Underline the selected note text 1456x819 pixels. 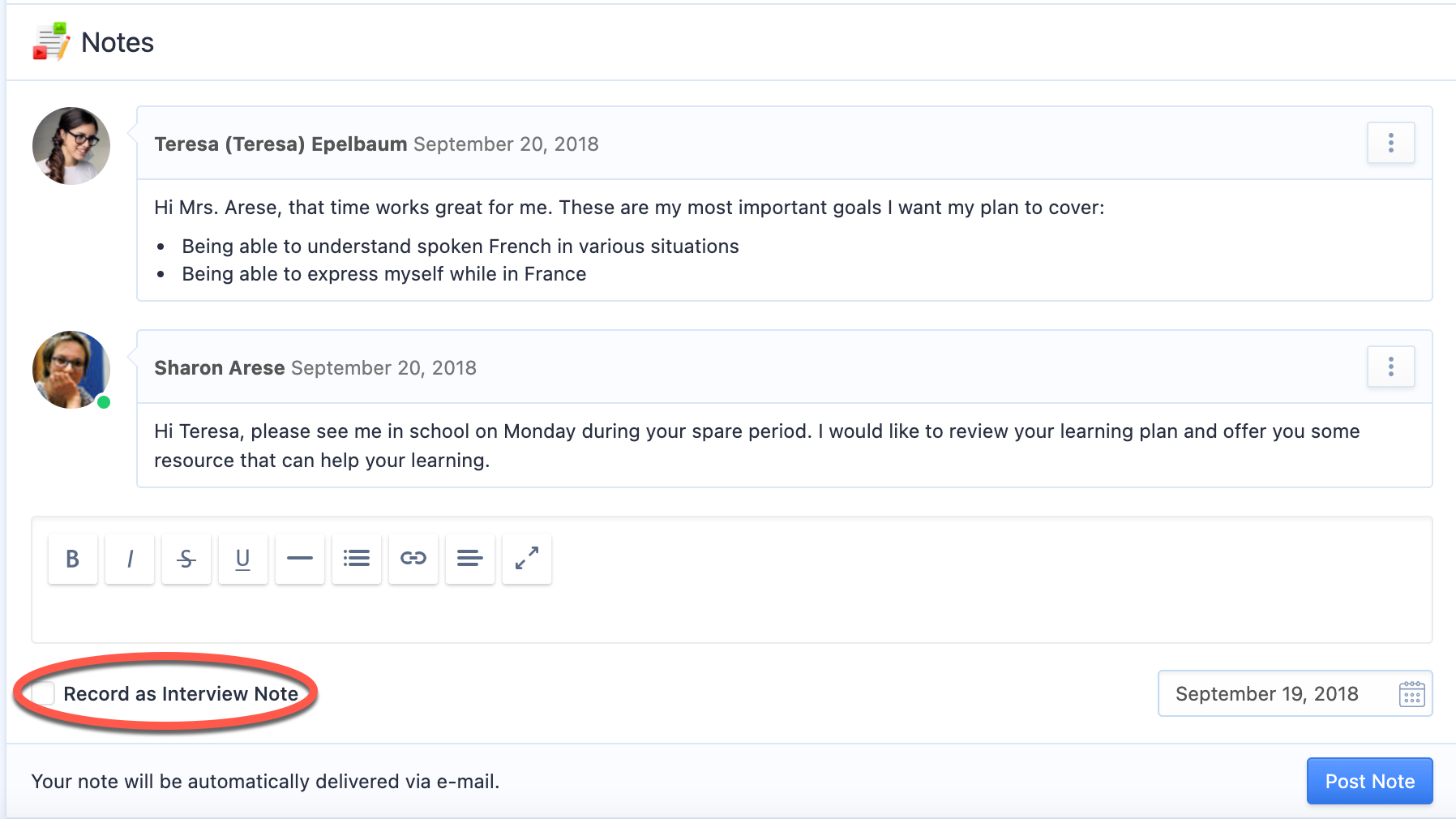pyautogui.click(x=243, y=559)
